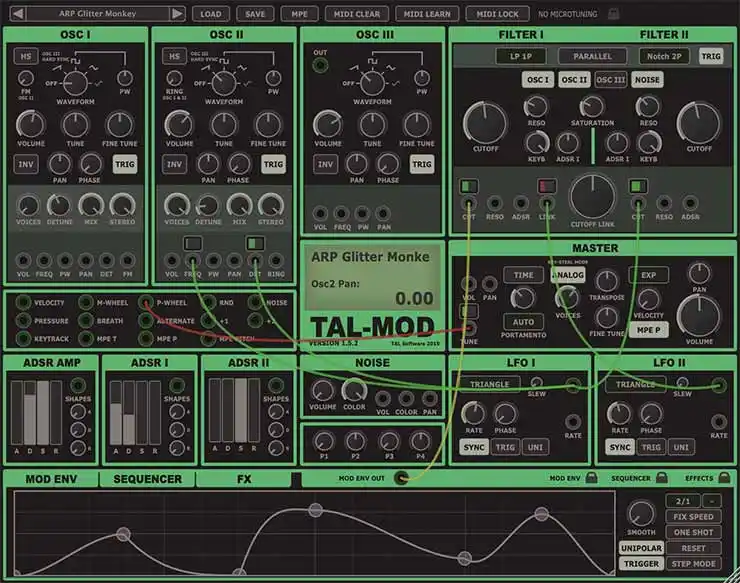Toggle OSC II routing to filter

click(574, 80)
